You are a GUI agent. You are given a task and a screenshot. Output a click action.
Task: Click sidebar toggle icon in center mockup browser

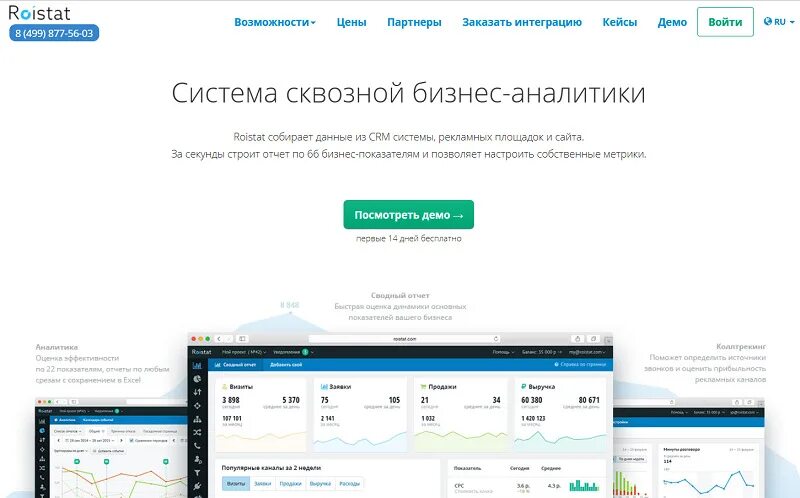click(x=242, y=339)
